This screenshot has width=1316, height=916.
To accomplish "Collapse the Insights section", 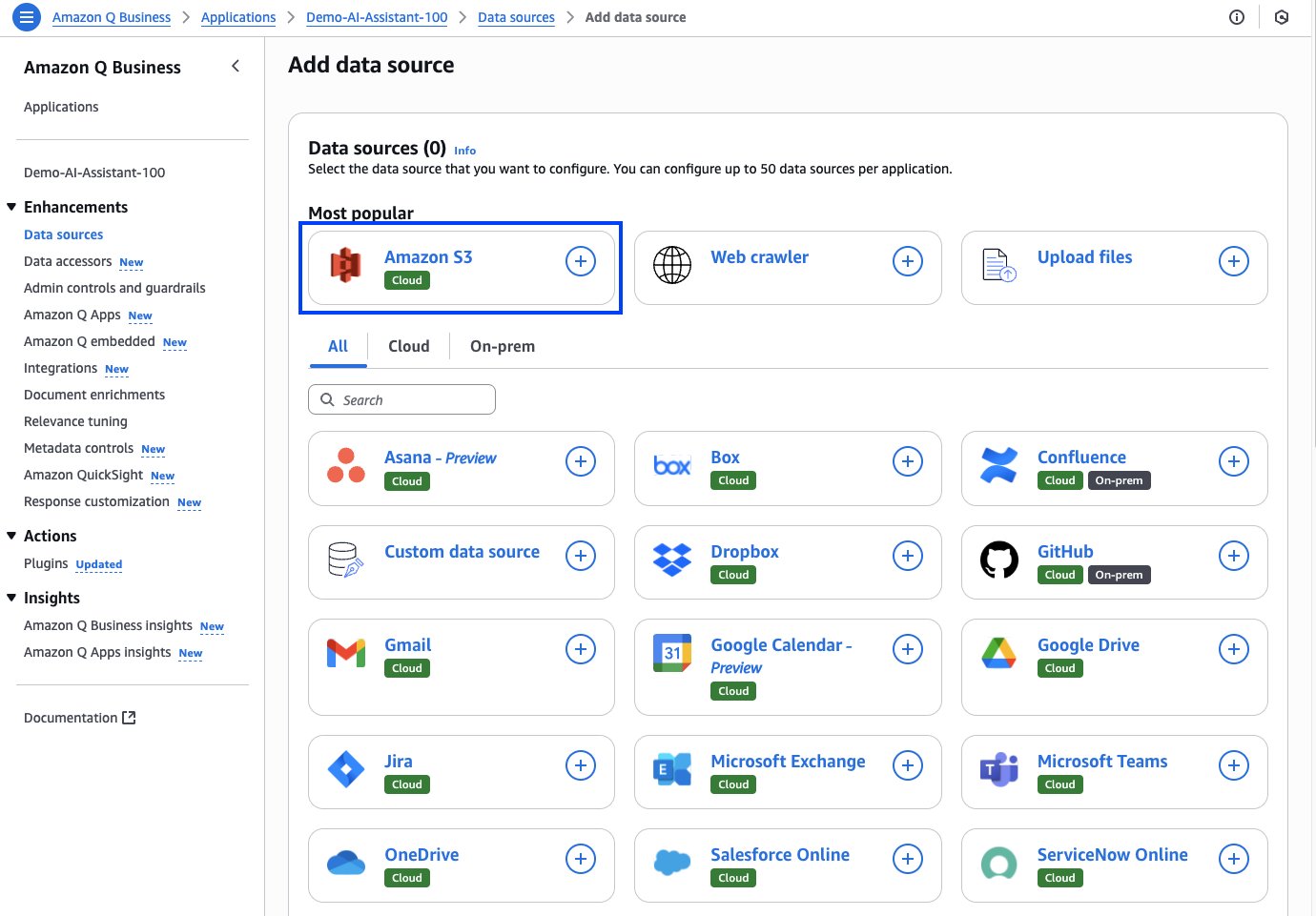I will [x=11, y=598].
